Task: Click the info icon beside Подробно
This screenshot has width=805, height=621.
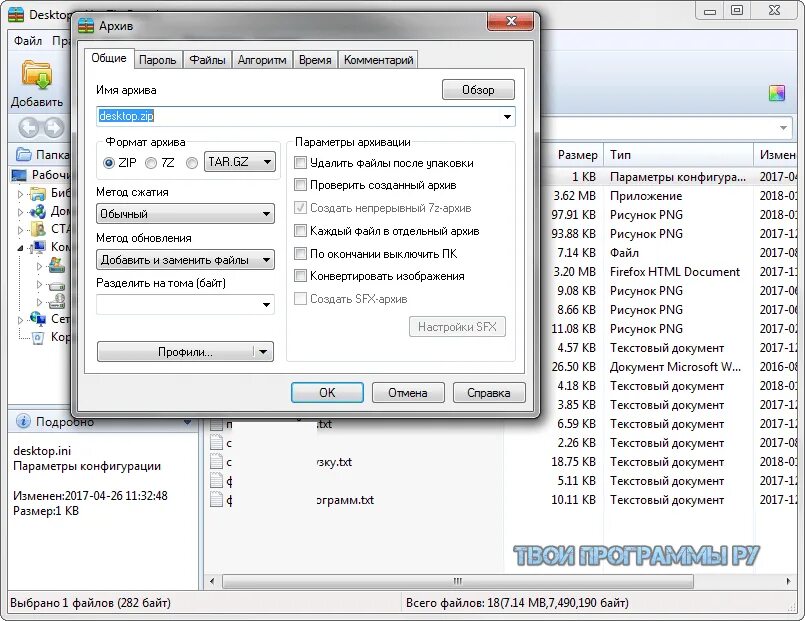Action: (x=23, y=421)
